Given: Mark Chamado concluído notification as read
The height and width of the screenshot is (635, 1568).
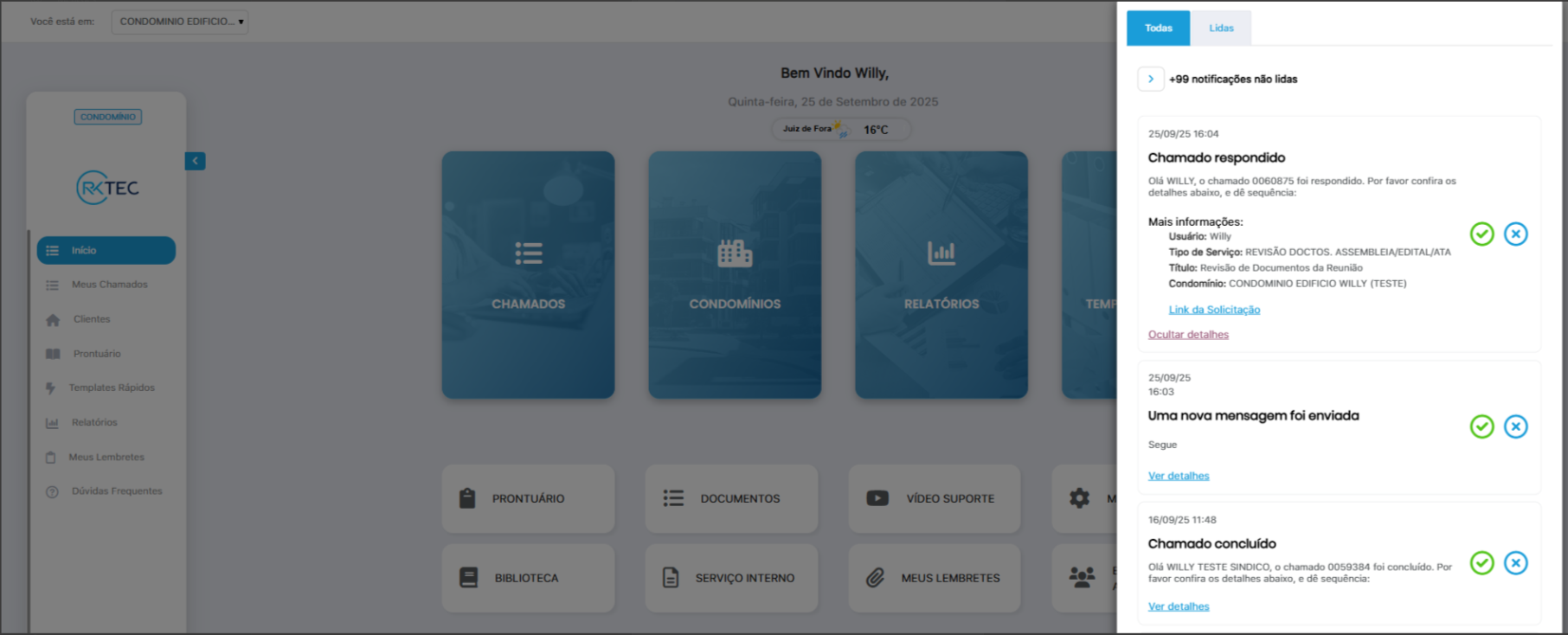Looking at the screenshot, I should [x=1481, y=563].
